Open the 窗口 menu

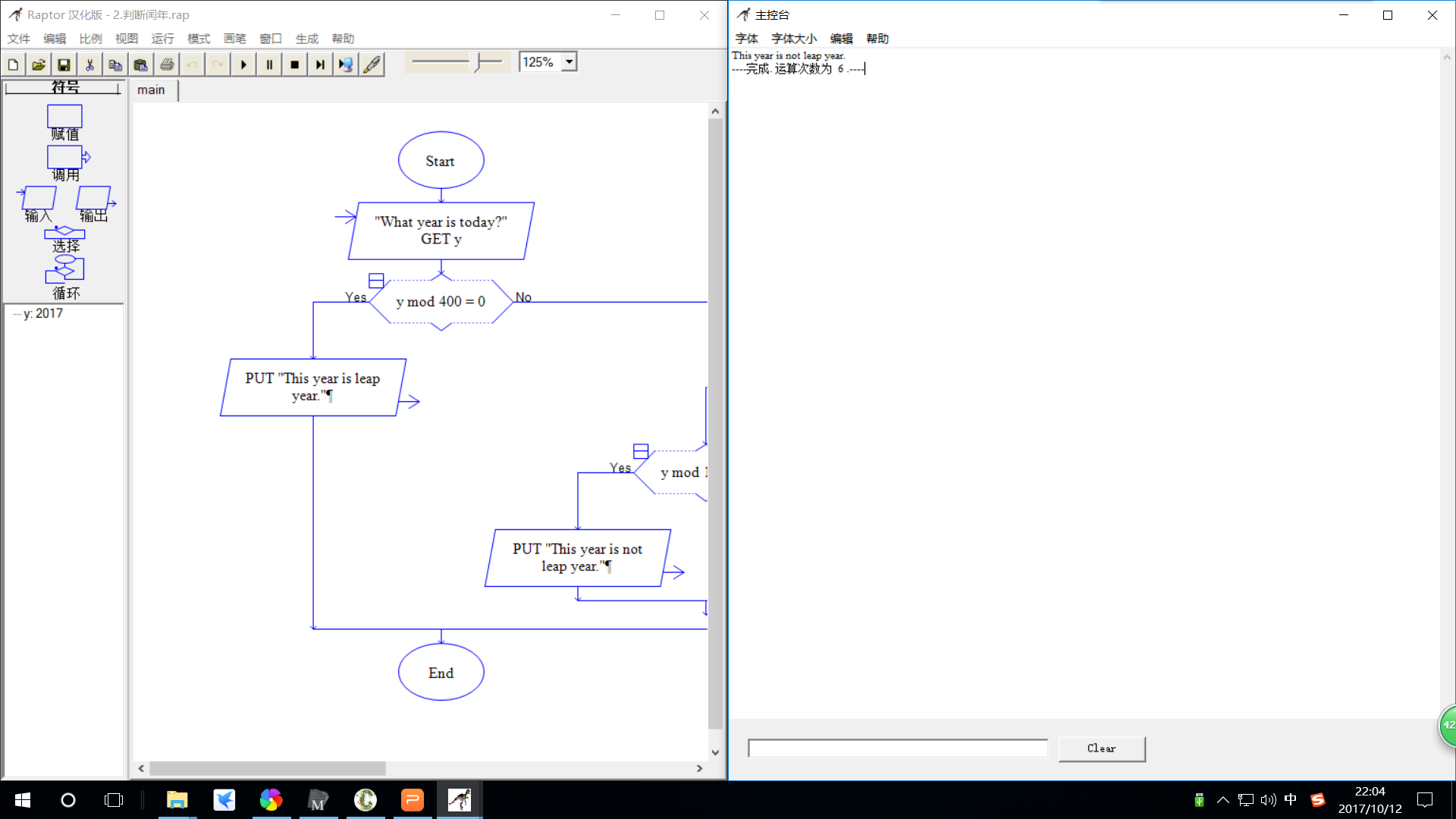(x=271, y=39)
